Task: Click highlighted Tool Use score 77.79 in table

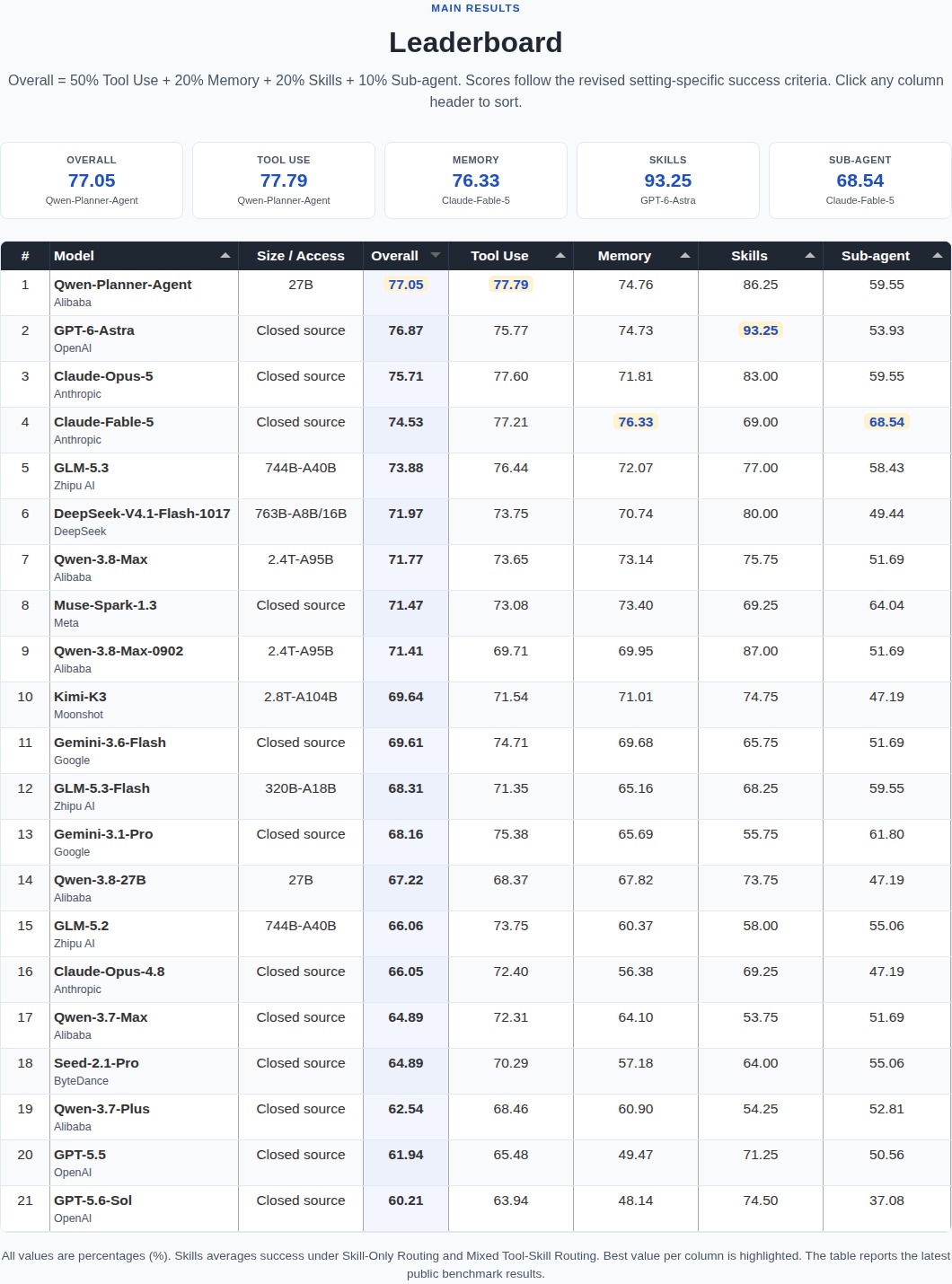Action: click(x=511, y=285)
